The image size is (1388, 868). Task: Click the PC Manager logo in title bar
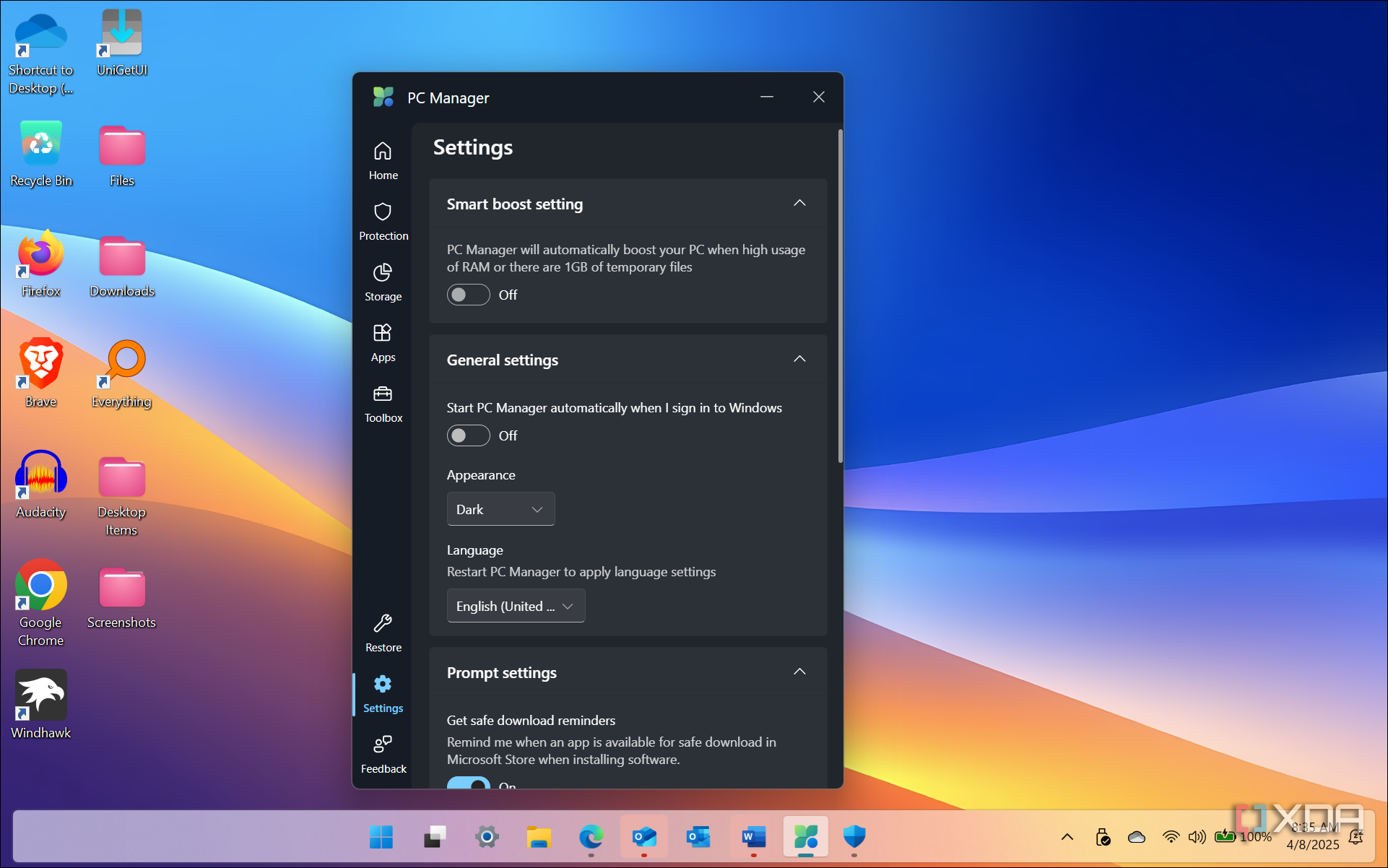(x=383, y=97)
